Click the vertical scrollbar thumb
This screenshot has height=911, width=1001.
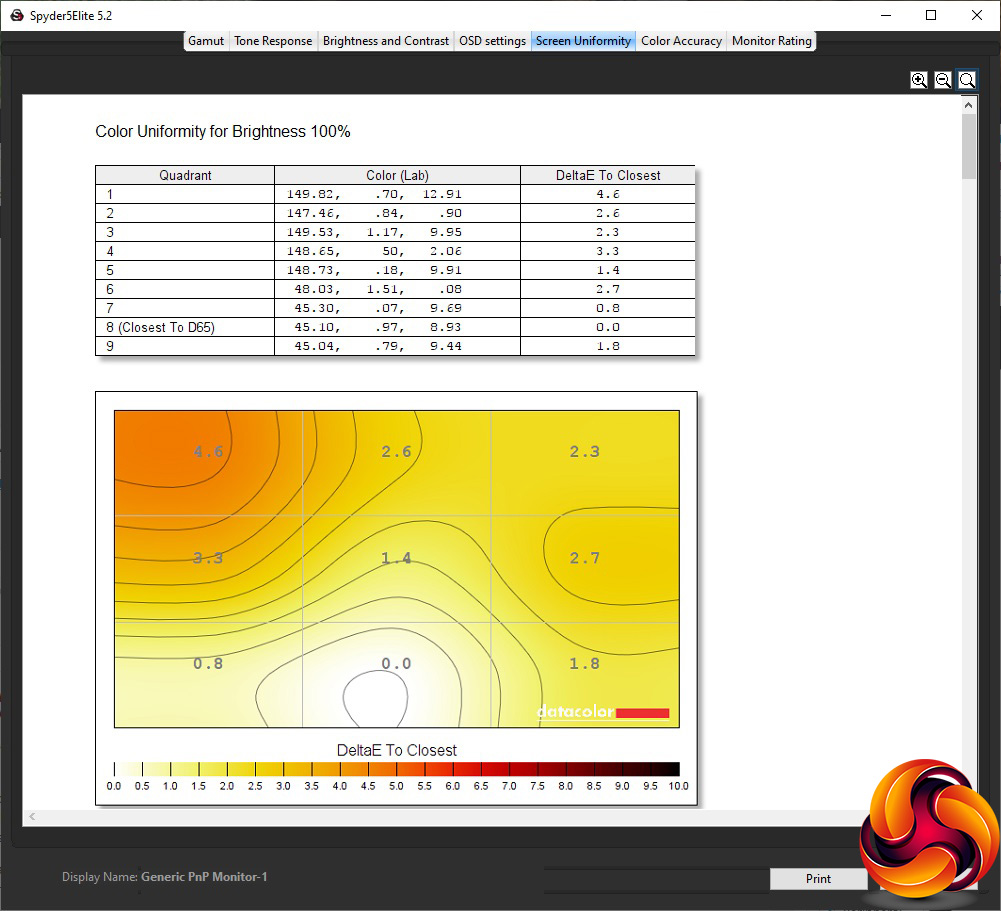[x=968, y=146]
